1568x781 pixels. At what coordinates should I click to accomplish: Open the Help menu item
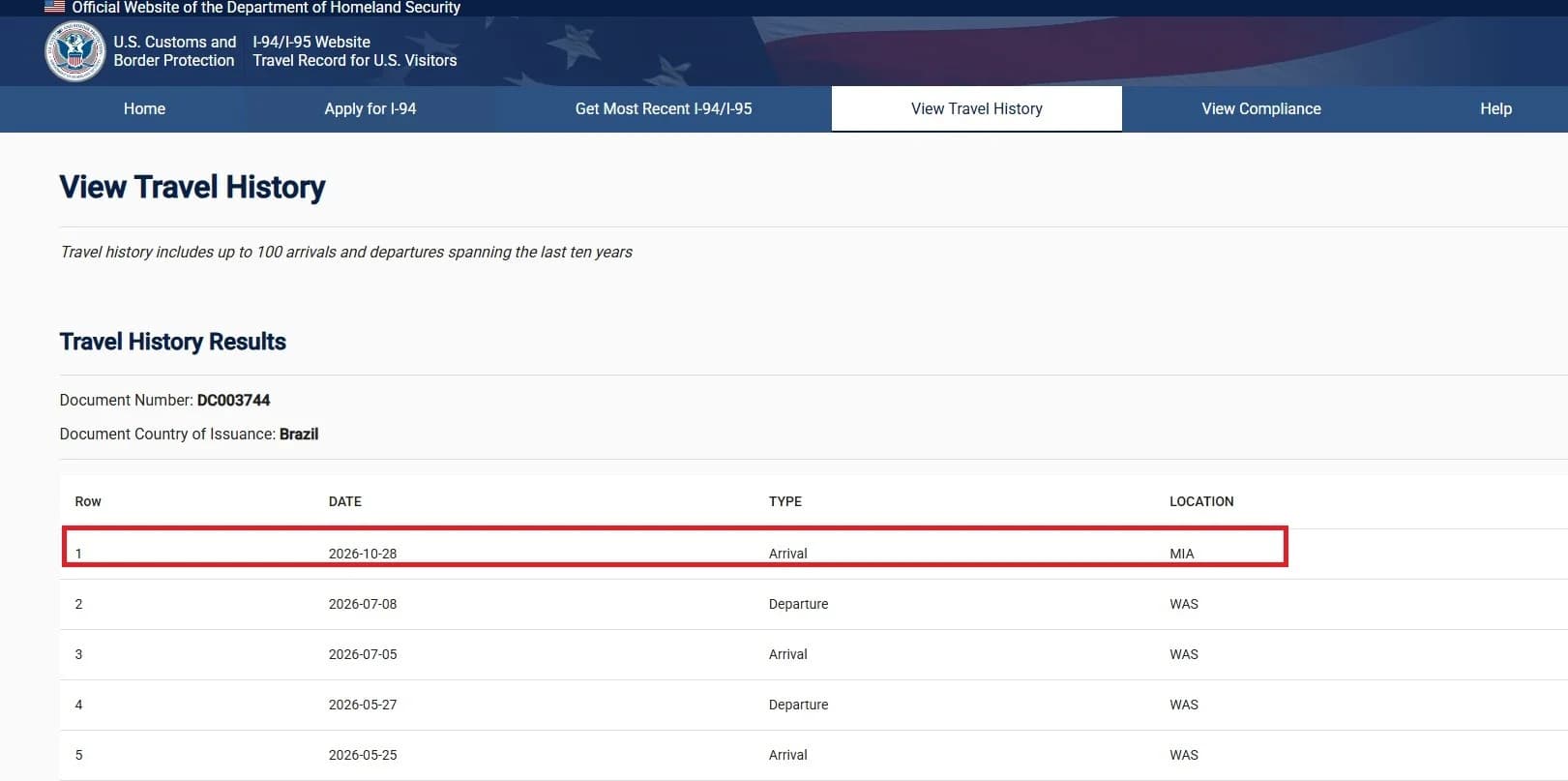point(1495,108)
